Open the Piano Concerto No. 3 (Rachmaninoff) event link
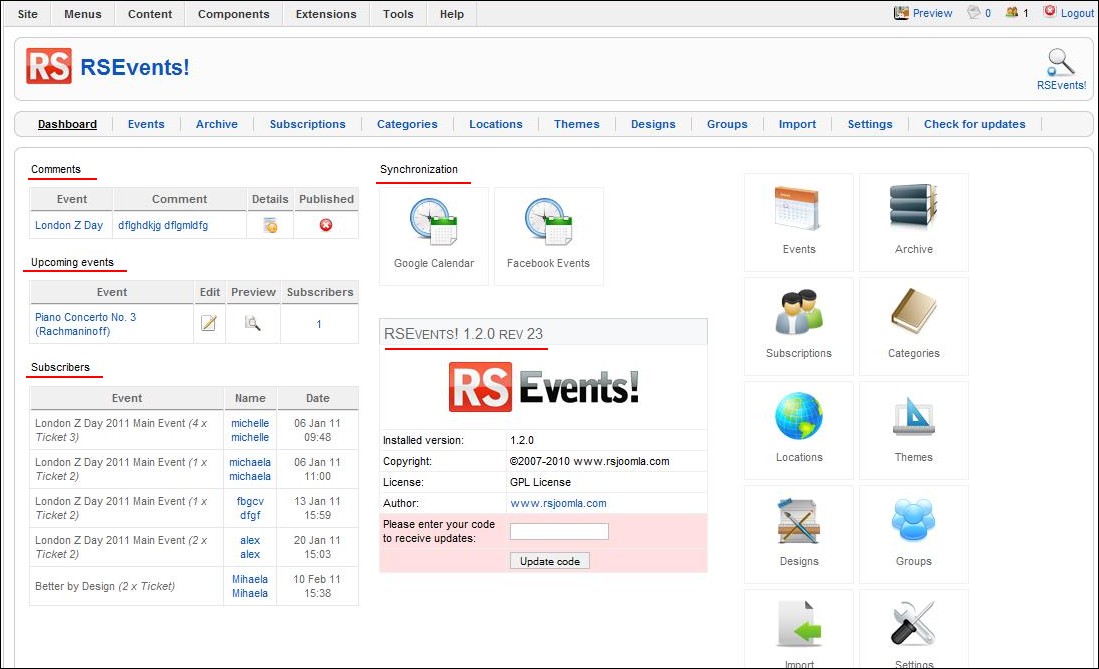 click(x=86, y=324)
